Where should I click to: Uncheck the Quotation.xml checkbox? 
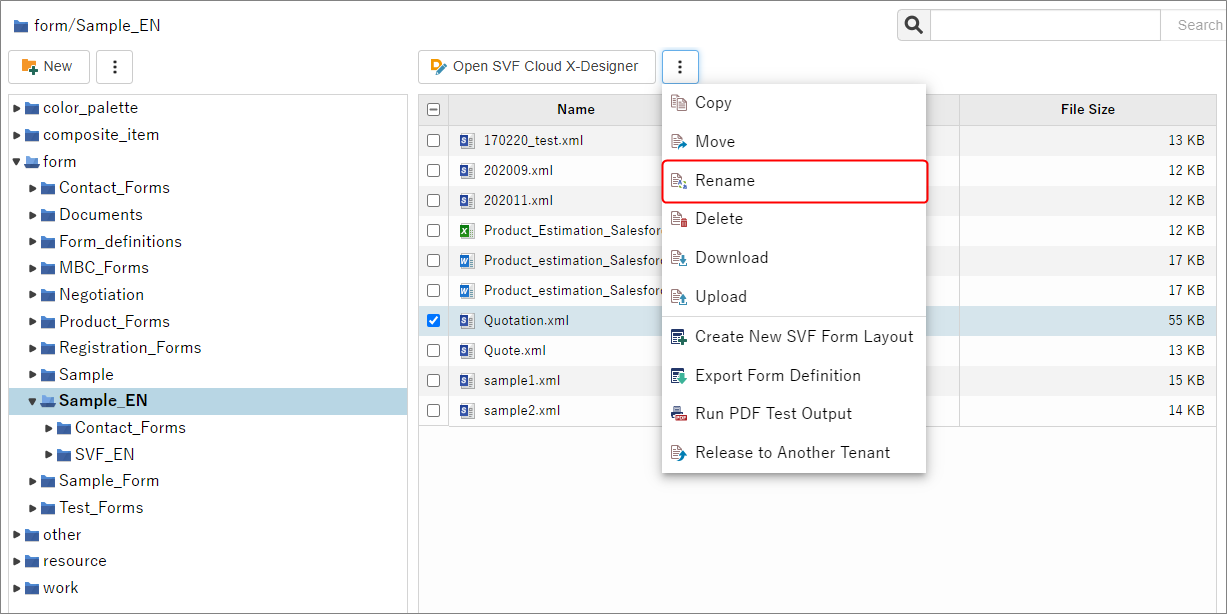pos(433,321)
